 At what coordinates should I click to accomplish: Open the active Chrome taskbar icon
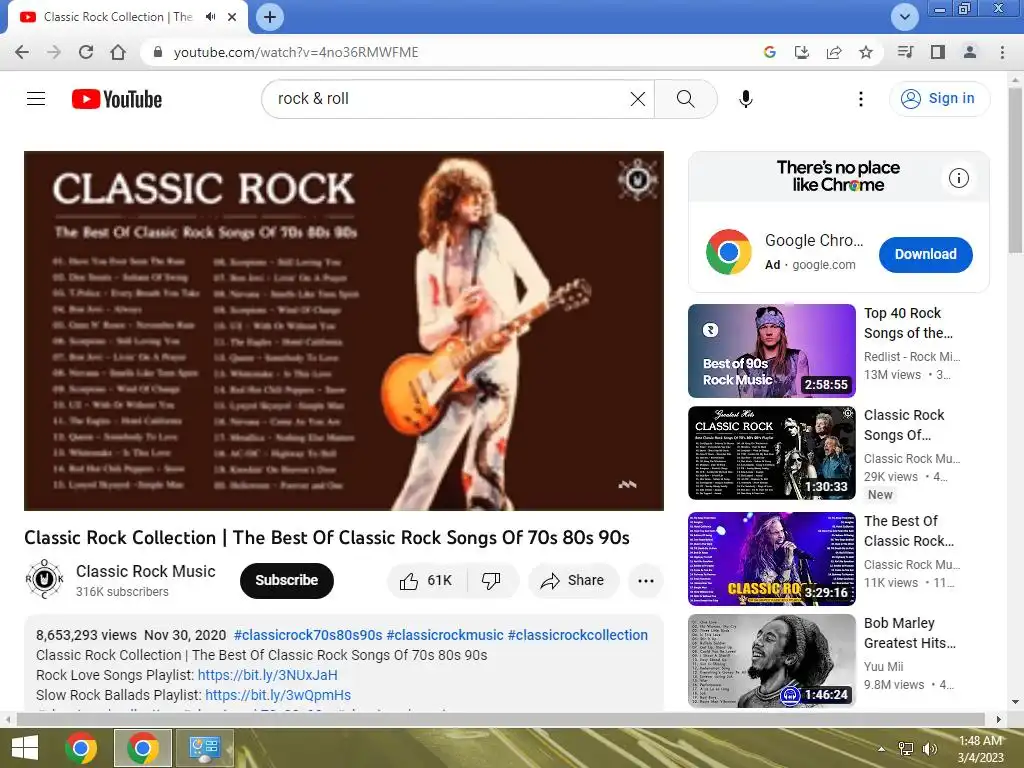pyautogui.click(x=143, y=748)
